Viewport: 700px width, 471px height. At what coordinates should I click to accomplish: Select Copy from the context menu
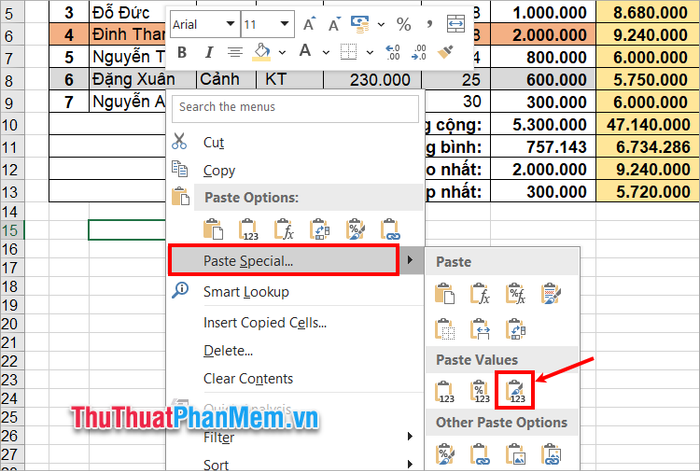[x=219, y=170]
